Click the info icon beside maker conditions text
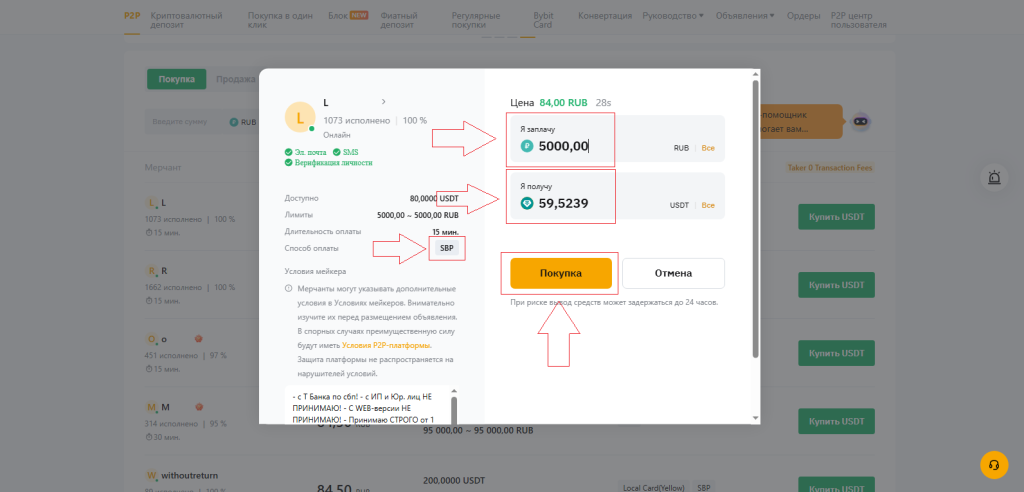 pyautogui.click(x=289, y=289)
